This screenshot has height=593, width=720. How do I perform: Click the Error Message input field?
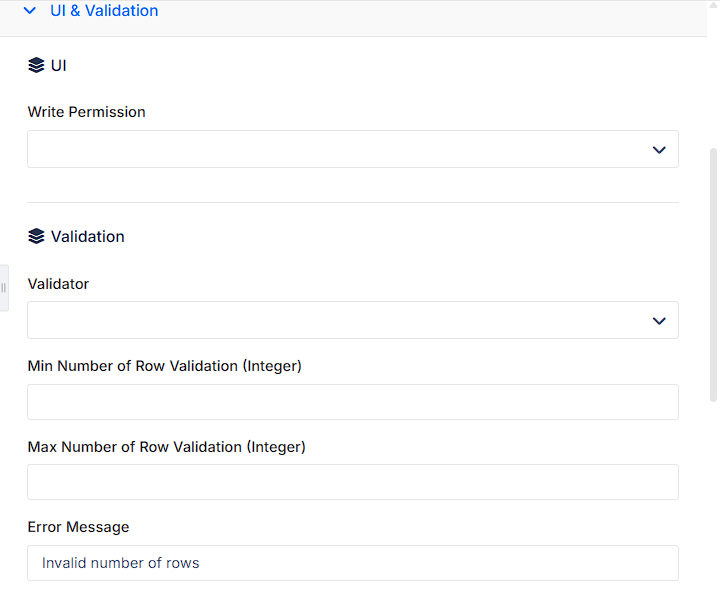pos(353,563)
